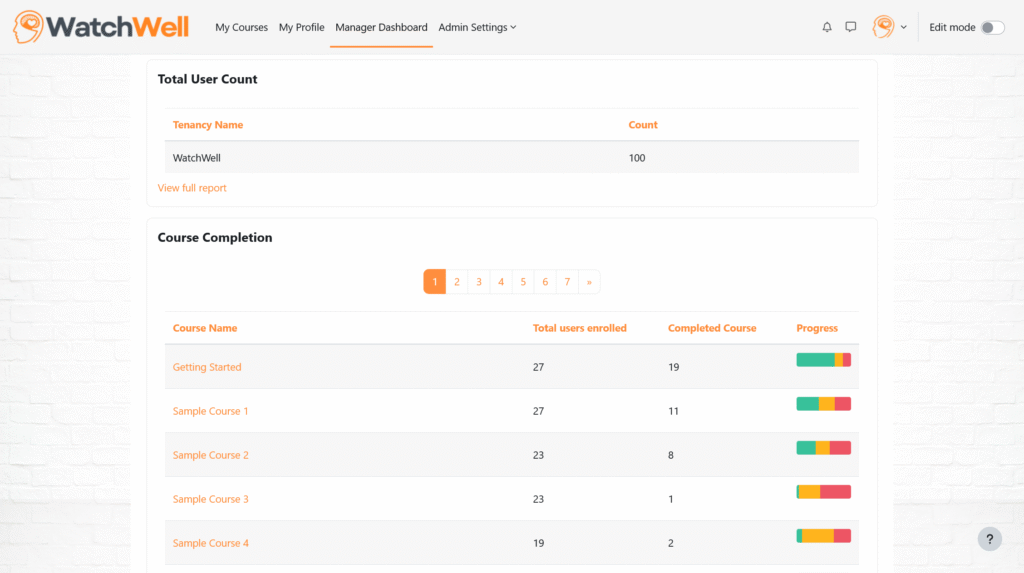This screenshot has width=1024, height=573.
Task: Open the Getting Started course link
Action: [207, 367]
